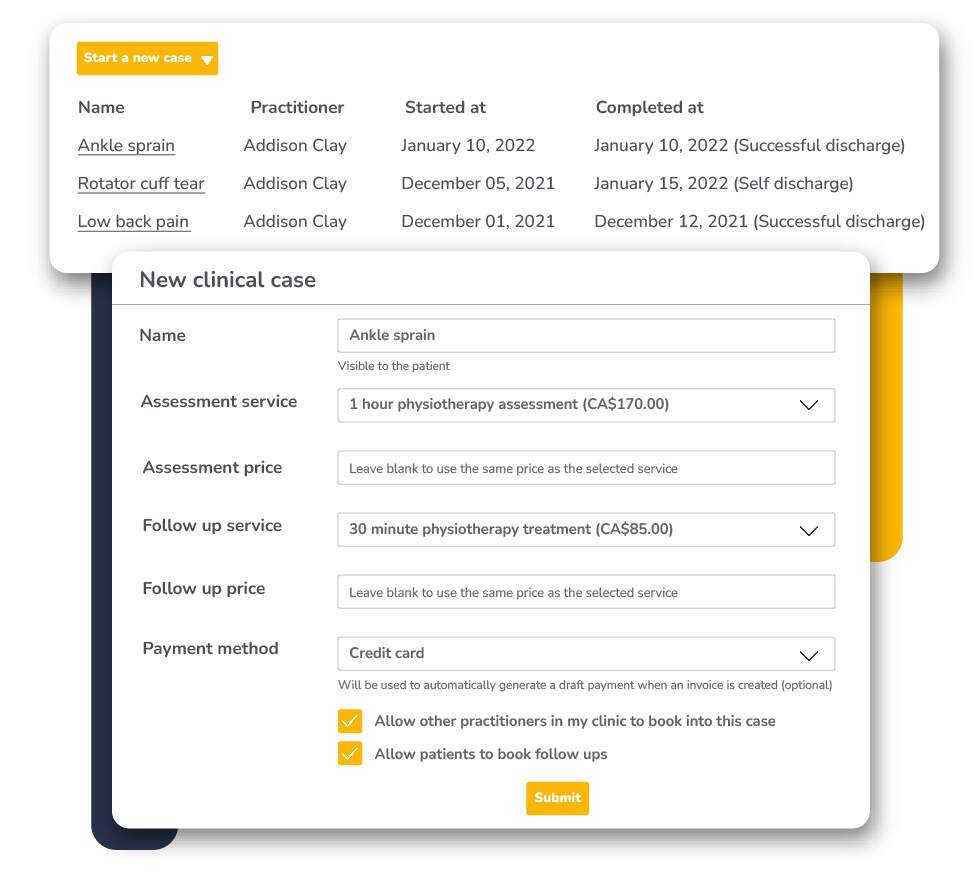Click Ankle sprain's Successful discharge completion date
The image size is (979, 872).
pyautogui.click(x=748, y=146)
